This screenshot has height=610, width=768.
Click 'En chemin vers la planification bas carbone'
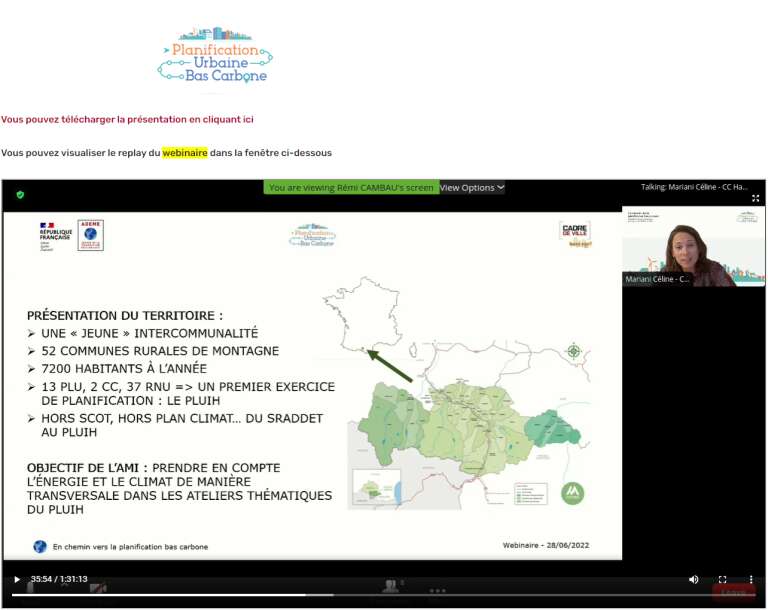pyautogui.click(x=130, y=547)
